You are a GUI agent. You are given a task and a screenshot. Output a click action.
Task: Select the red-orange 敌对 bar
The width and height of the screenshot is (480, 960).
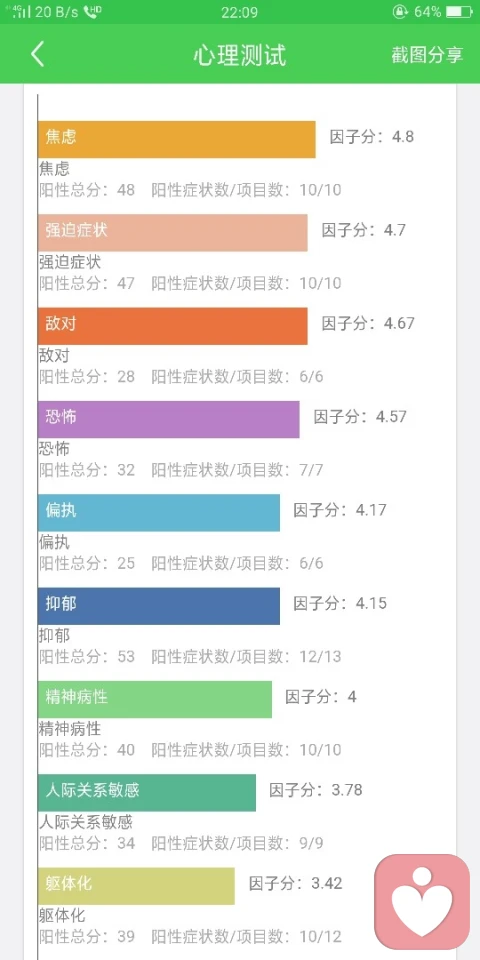(173, 326)
